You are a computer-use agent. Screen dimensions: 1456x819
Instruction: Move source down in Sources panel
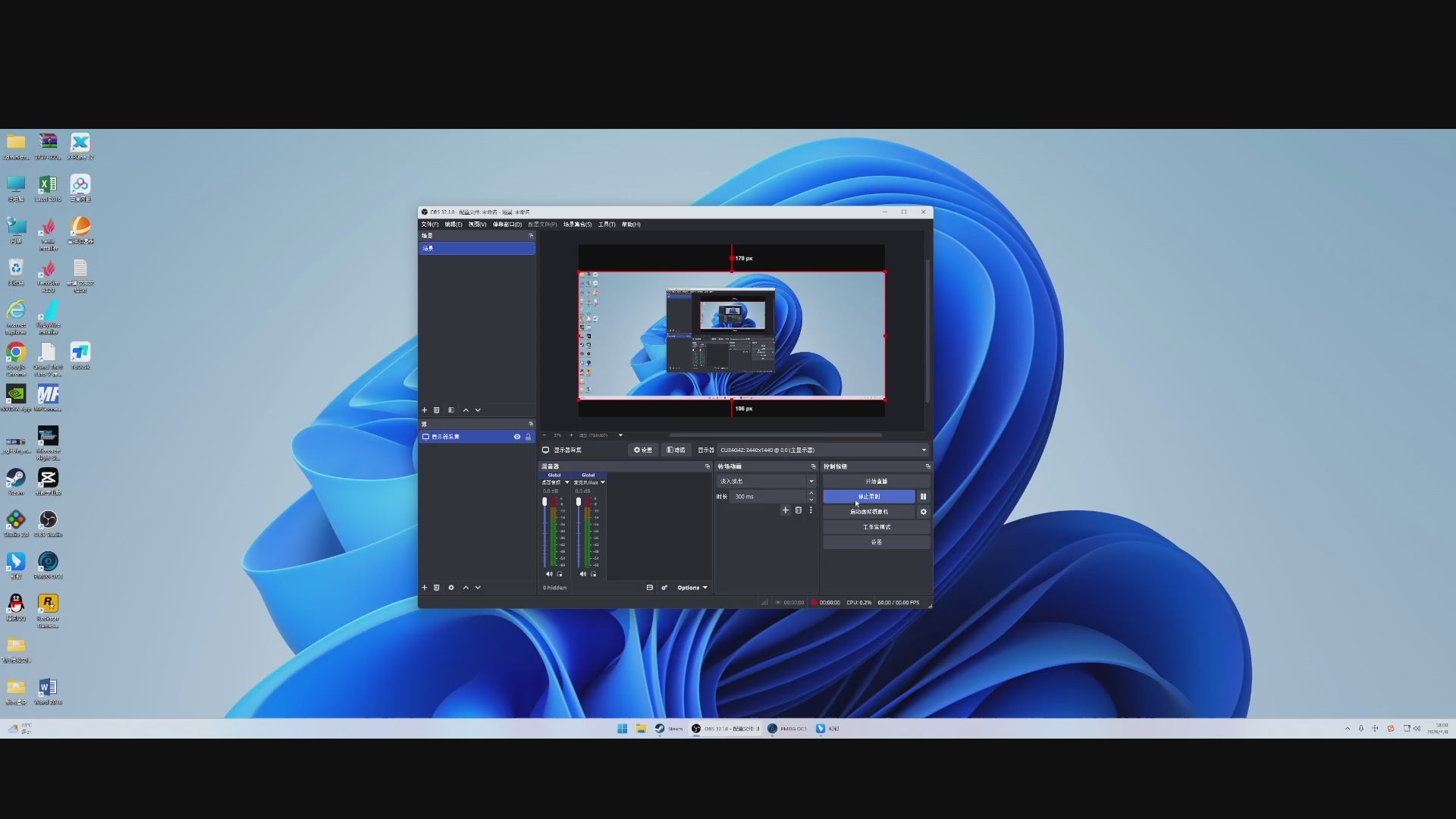[x=478, y=588]
